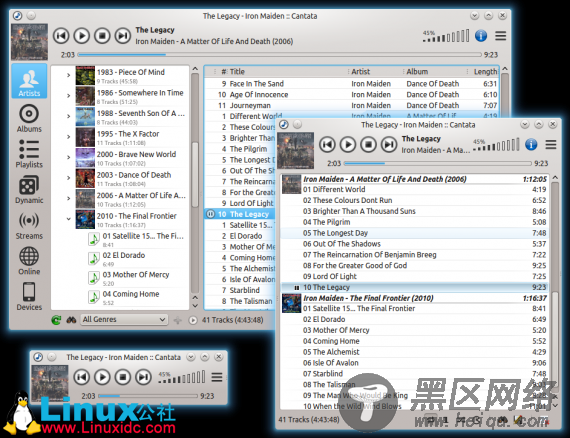Viewport: 570px width, 438px height.
Task: Click the Length column header
Action: click(x=485, y=72)
